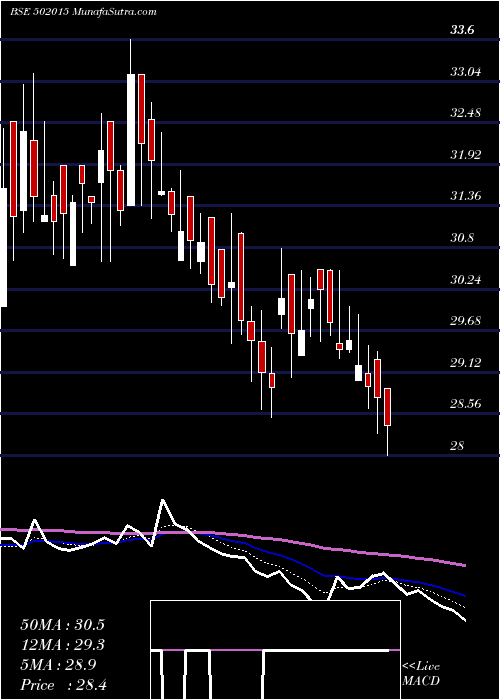Click the 31.92 price axis label
The image size is (500, 700).
466,155
